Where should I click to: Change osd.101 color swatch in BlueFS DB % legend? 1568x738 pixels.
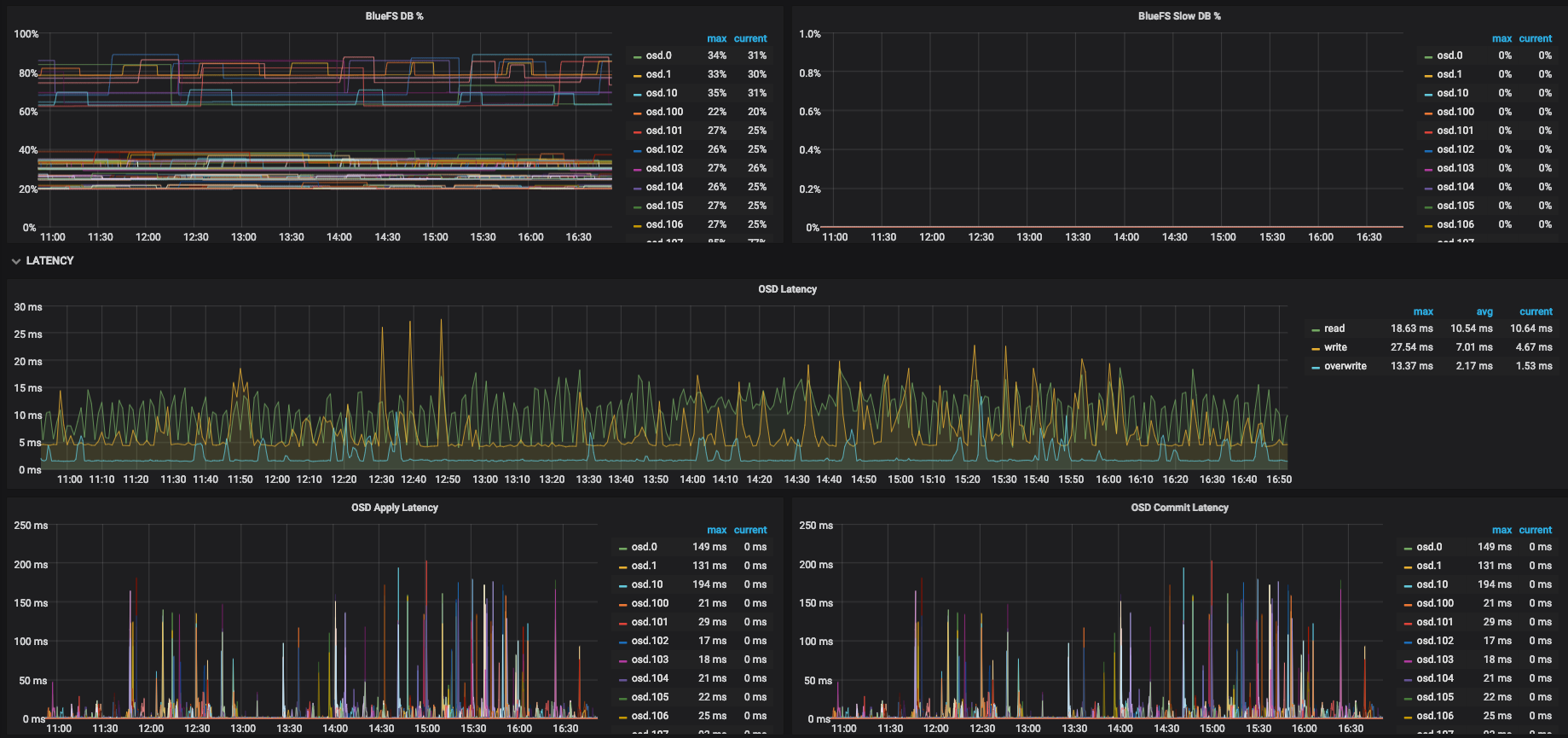(x=637, y=131)
